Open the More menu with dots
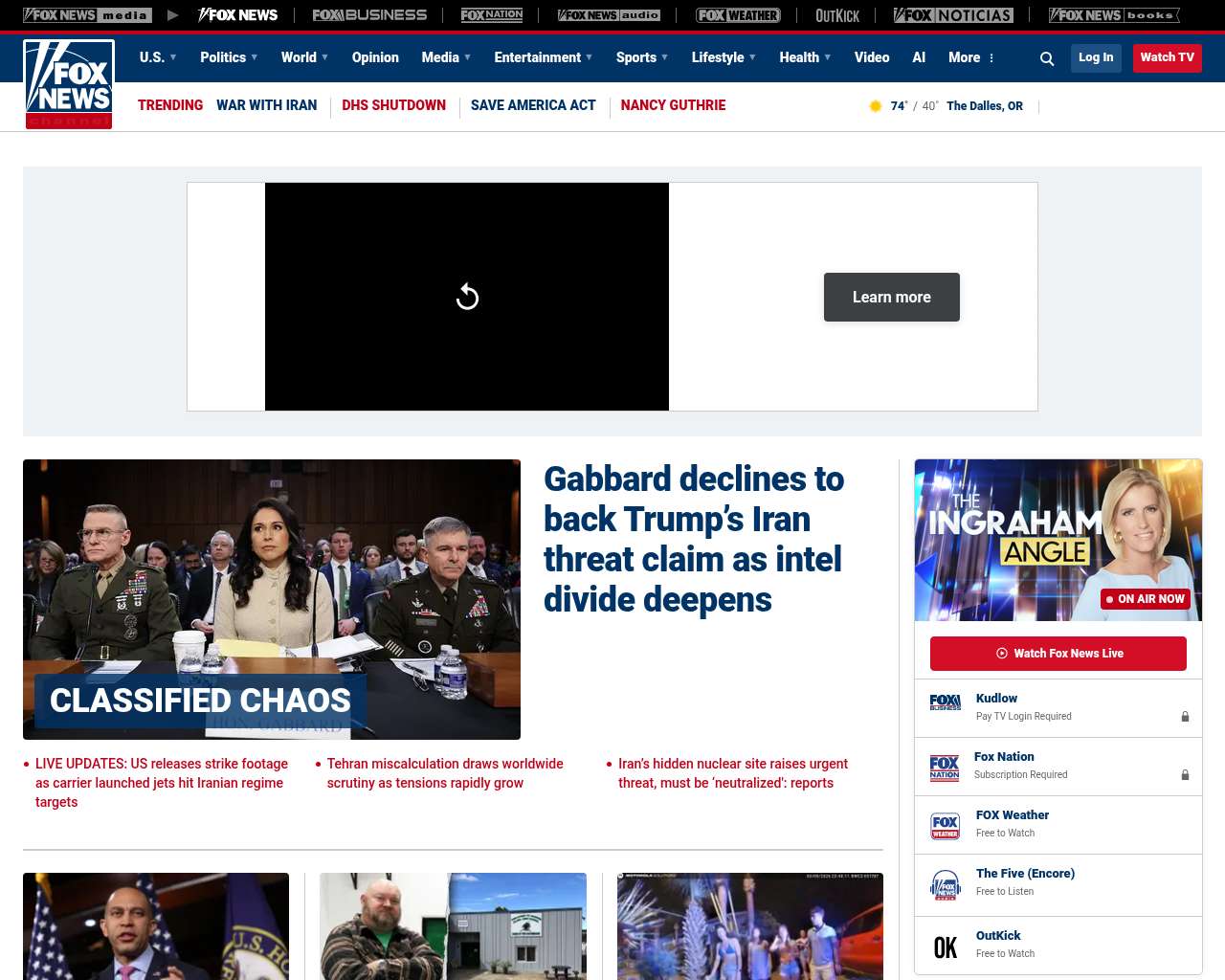 tap(971, 57)
